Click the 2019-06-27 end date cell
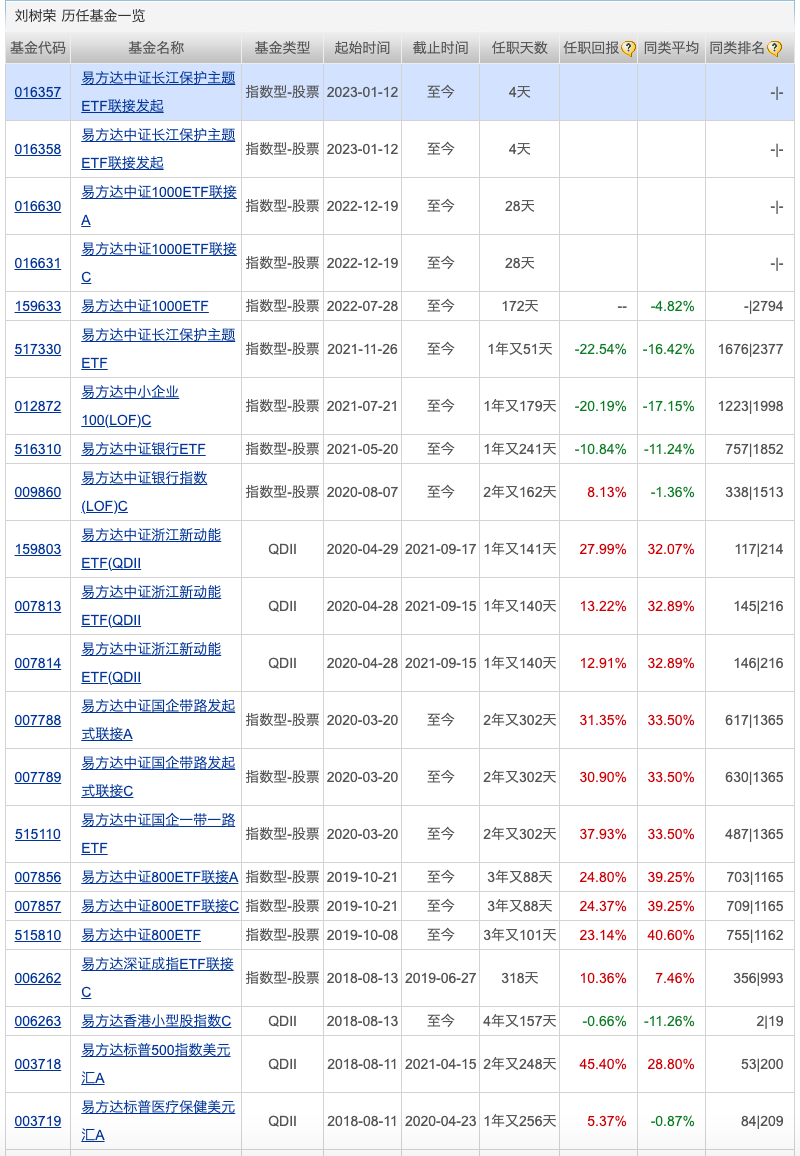 pyautogui.click(x=440, y=978)
